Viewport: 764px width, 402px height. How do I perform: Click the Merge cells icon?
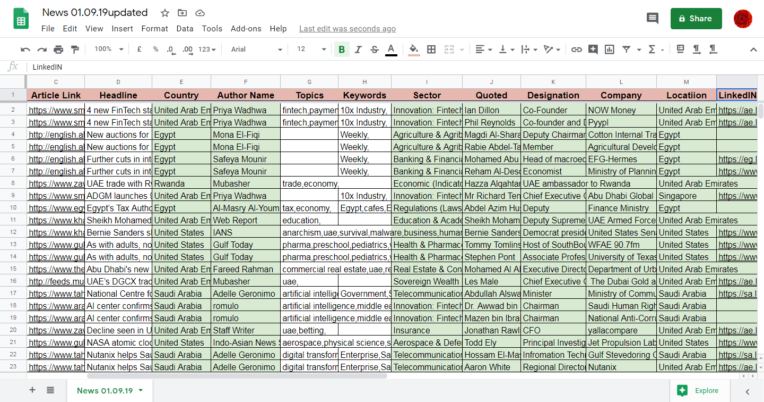[449, 49]
